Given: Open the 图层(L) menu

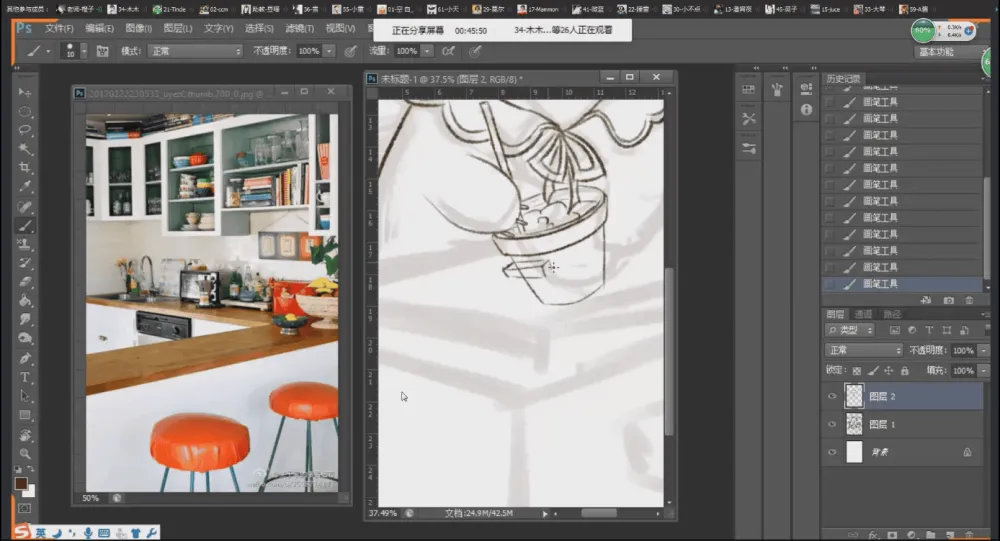Looking at the screenshot, I should pos(178,28).
